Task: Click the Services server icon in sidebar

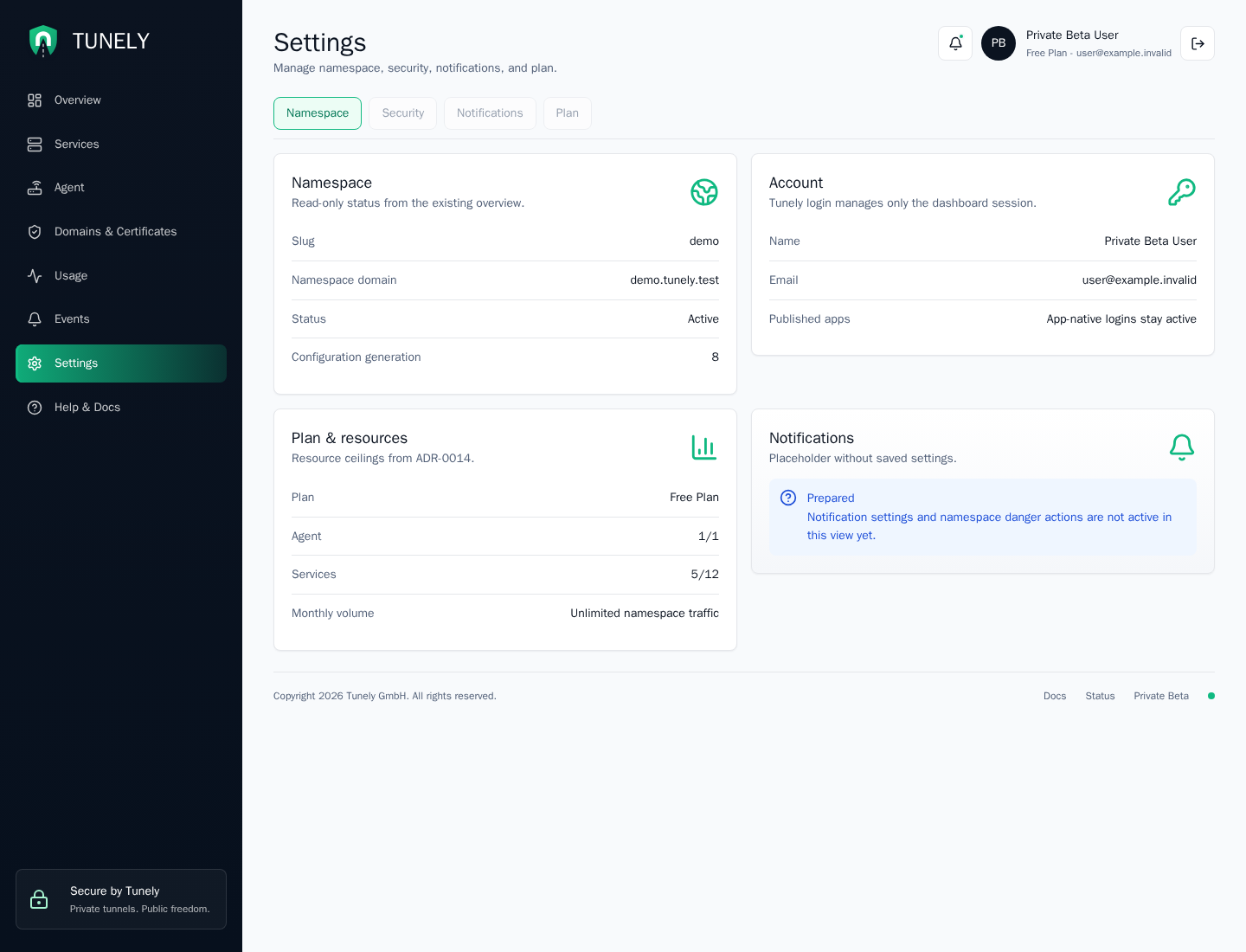Action: coord(35,145)
